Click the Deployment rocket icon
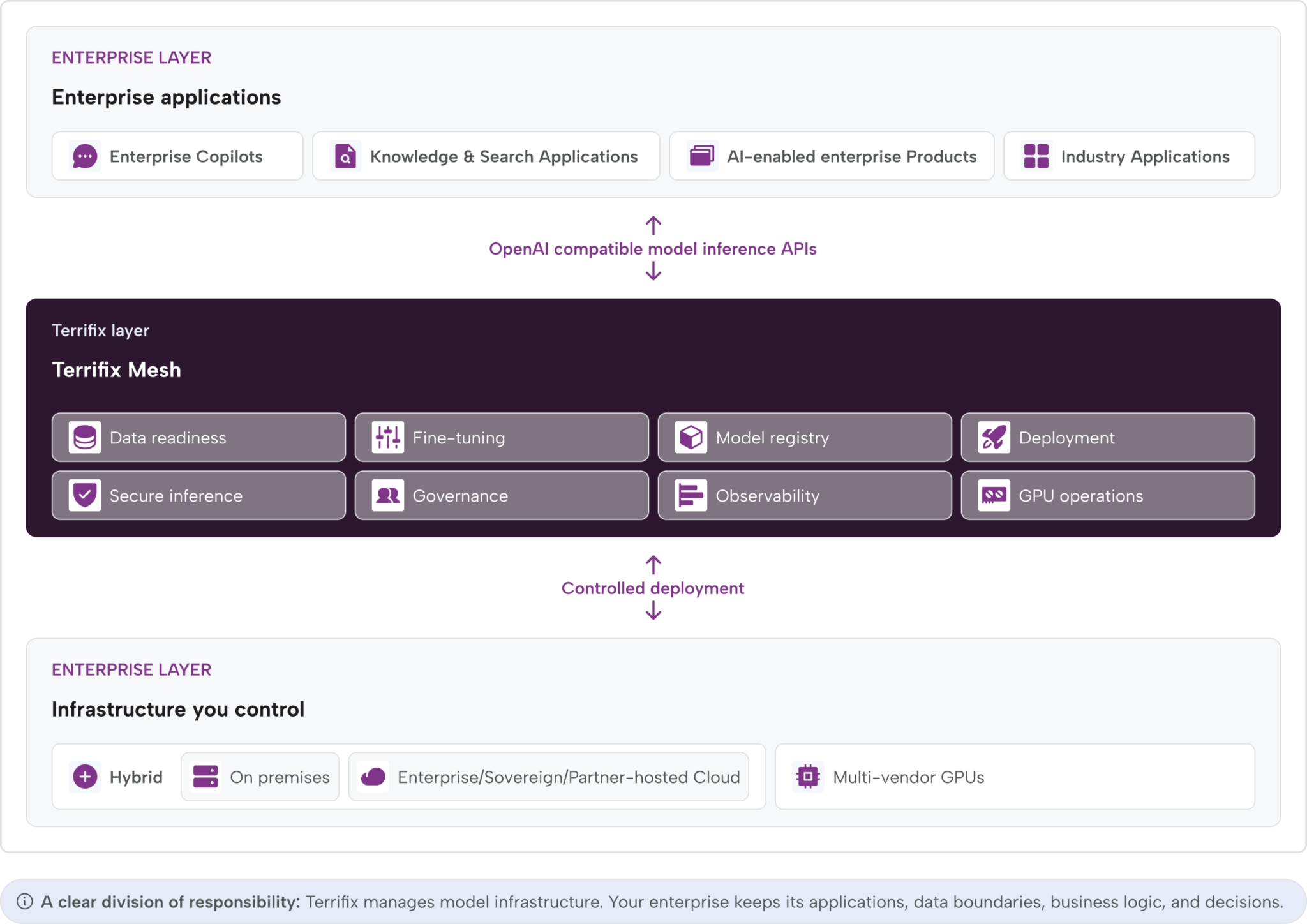1307x924 pixels. point(994,438)
